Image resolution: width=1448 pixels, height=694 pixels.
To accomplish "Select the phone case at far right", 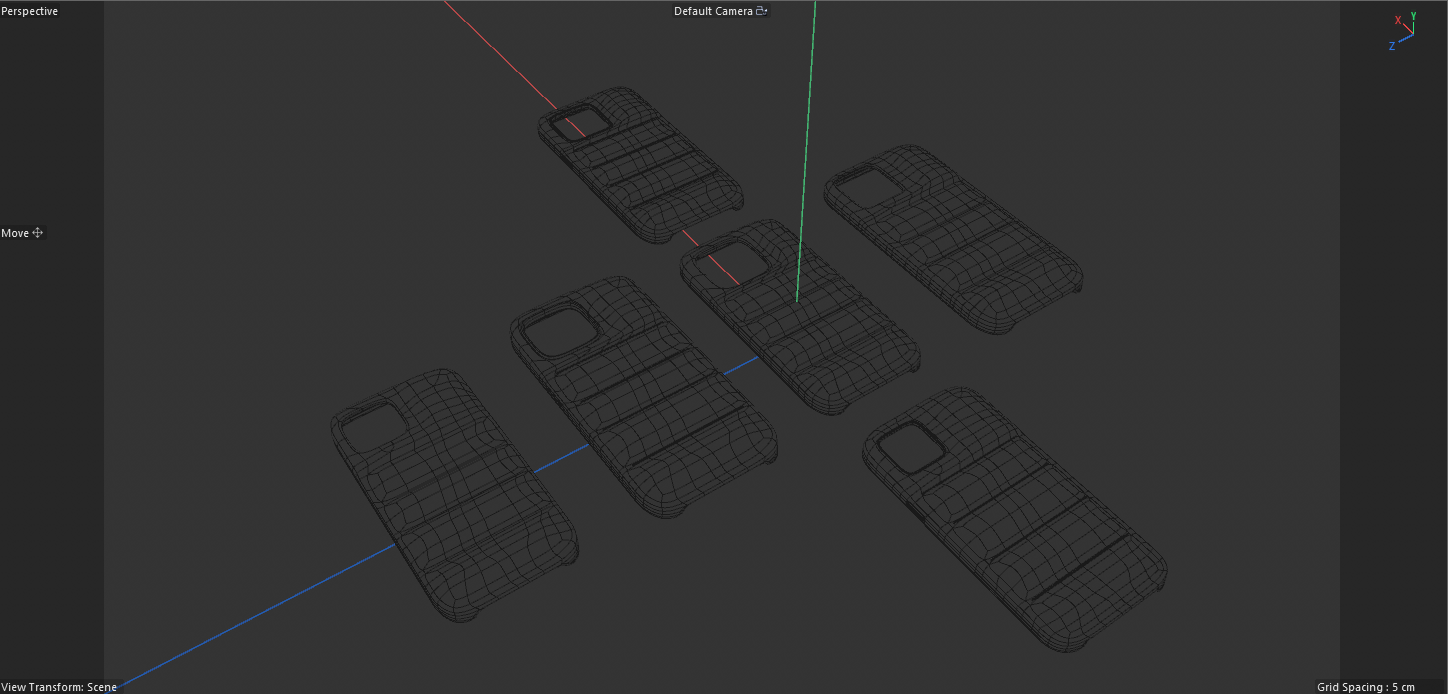I will pyautogui.click(x=955, y=240).
